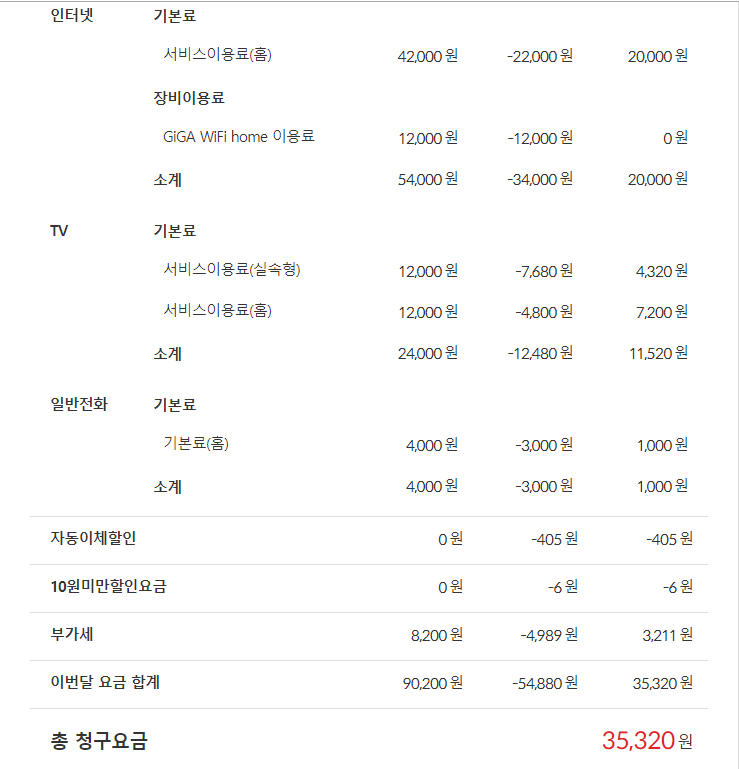
Task: Select the -22,000 원 discount amount
Action: click(x=539, y=56)
